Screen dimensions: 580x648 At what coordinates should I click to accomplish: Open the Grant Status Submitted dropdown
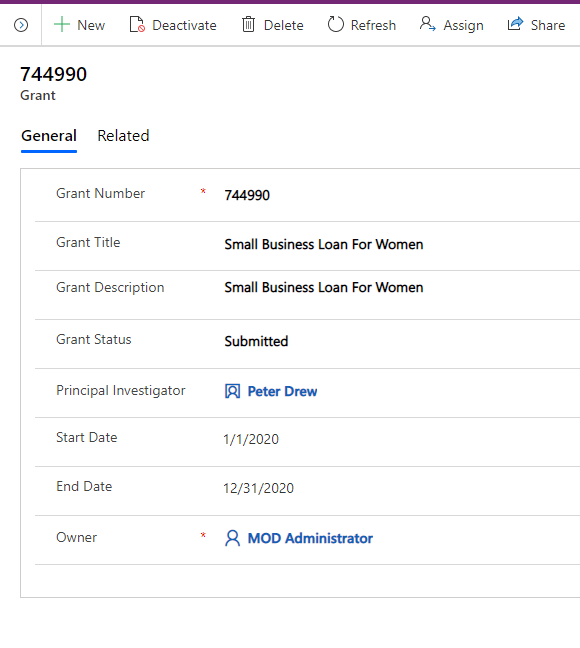(401, 341)
